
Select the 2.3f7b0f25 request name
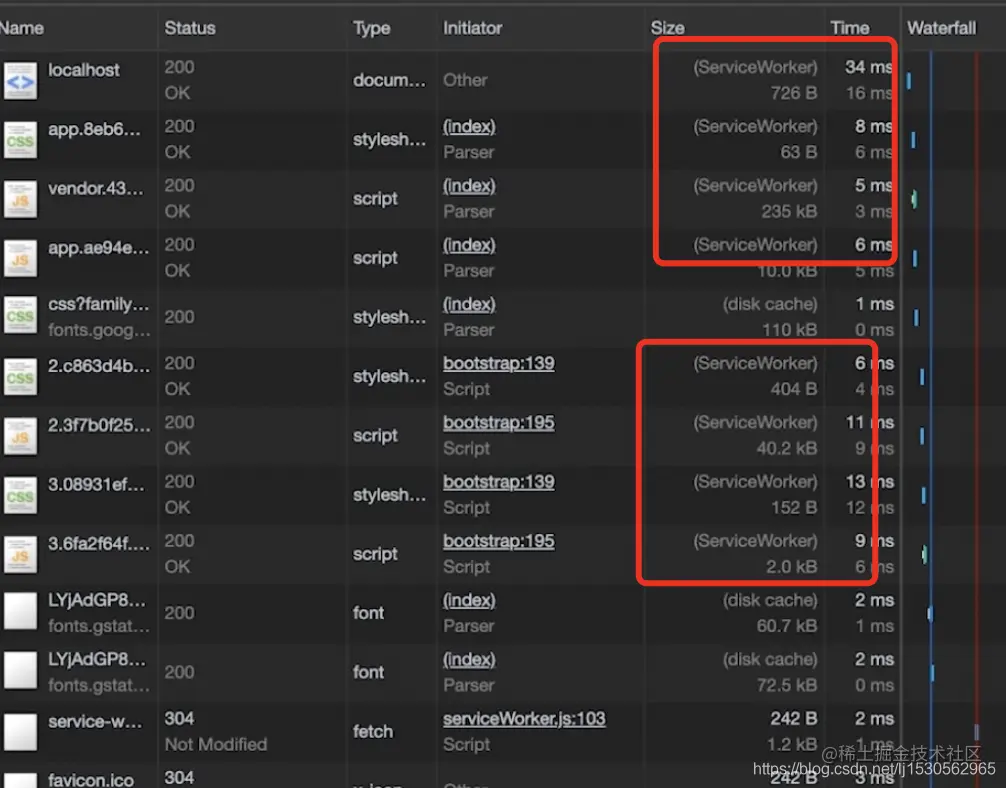(99, 425)
